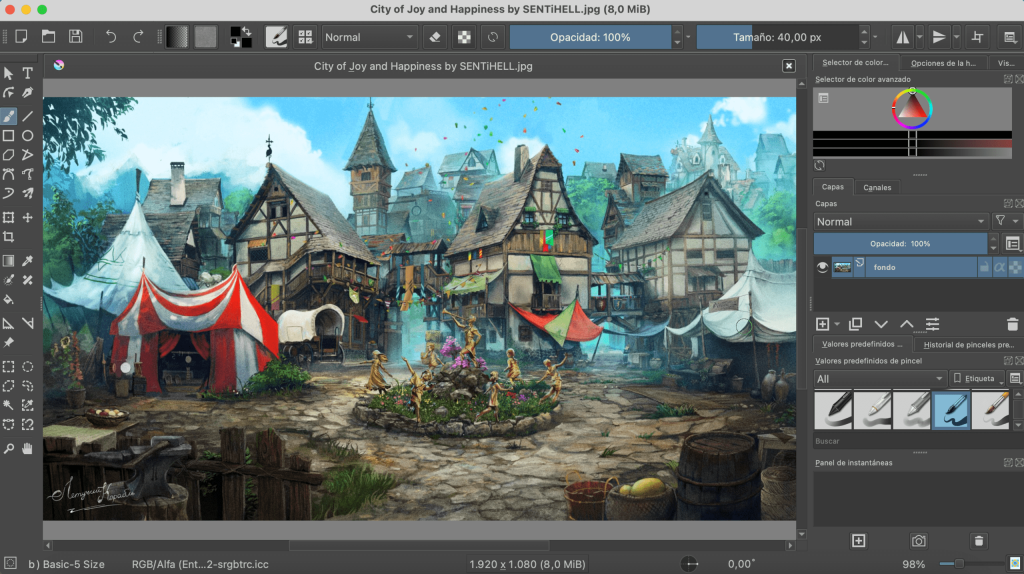Expand the layer blending mode Normal dropdown
The image size is (1024, 574).
(x=900, y=221)
